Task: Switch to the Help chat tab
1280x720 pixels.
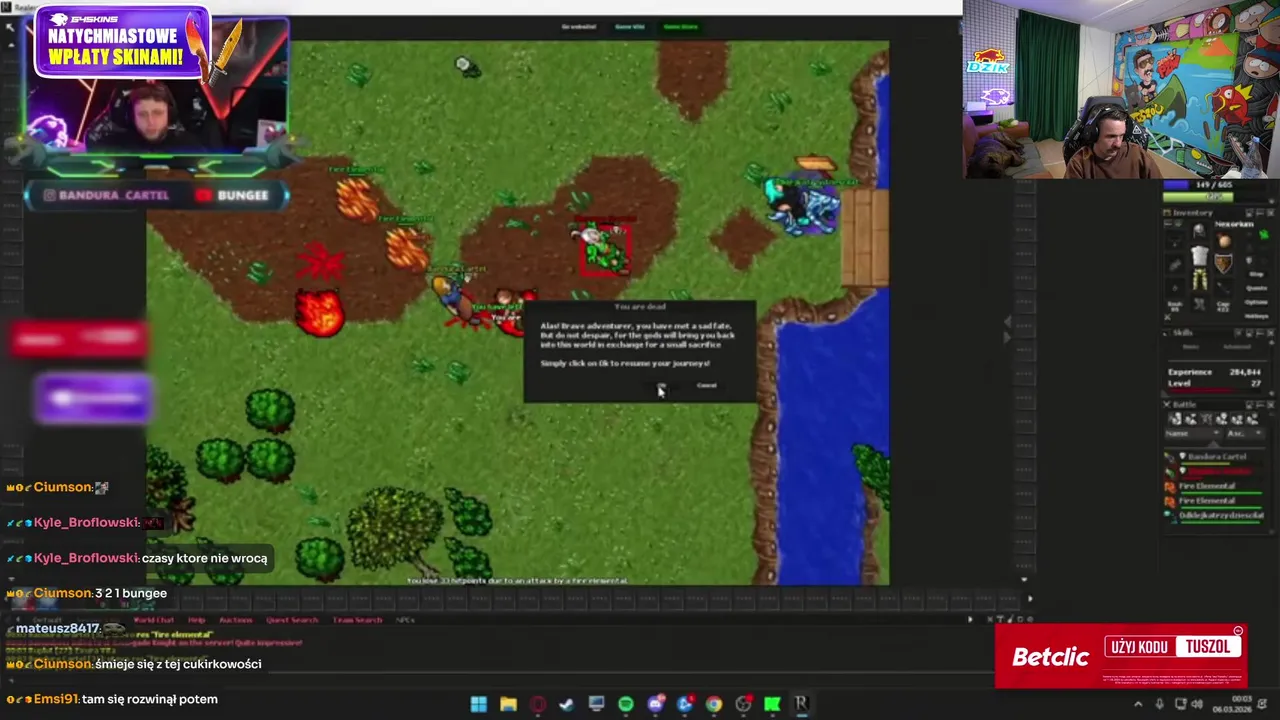Action: 197,620
